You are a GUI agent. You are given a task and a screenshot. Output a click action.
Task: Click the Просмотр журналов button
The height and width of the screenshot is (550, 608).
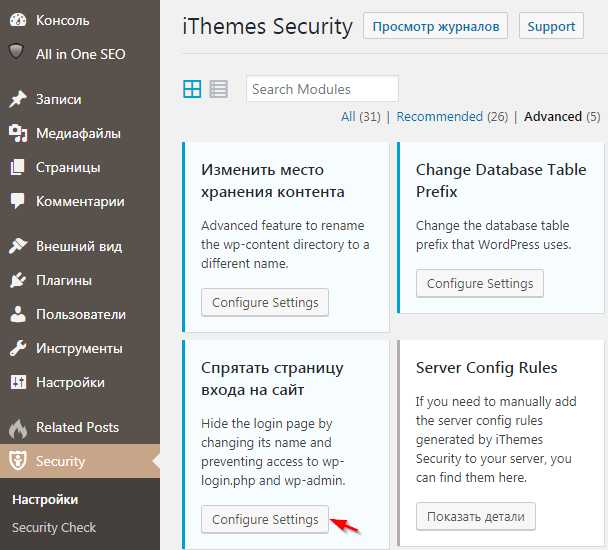435,26
